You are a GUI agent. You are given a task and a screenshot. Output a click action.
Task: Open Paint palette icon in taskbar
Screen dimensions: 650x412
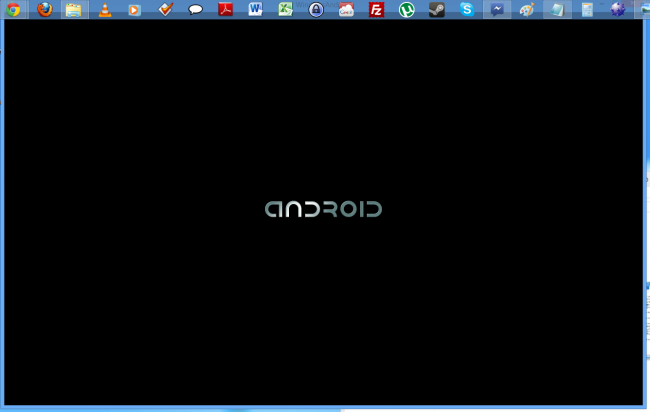pyautogui.click(x=527, y=10)
